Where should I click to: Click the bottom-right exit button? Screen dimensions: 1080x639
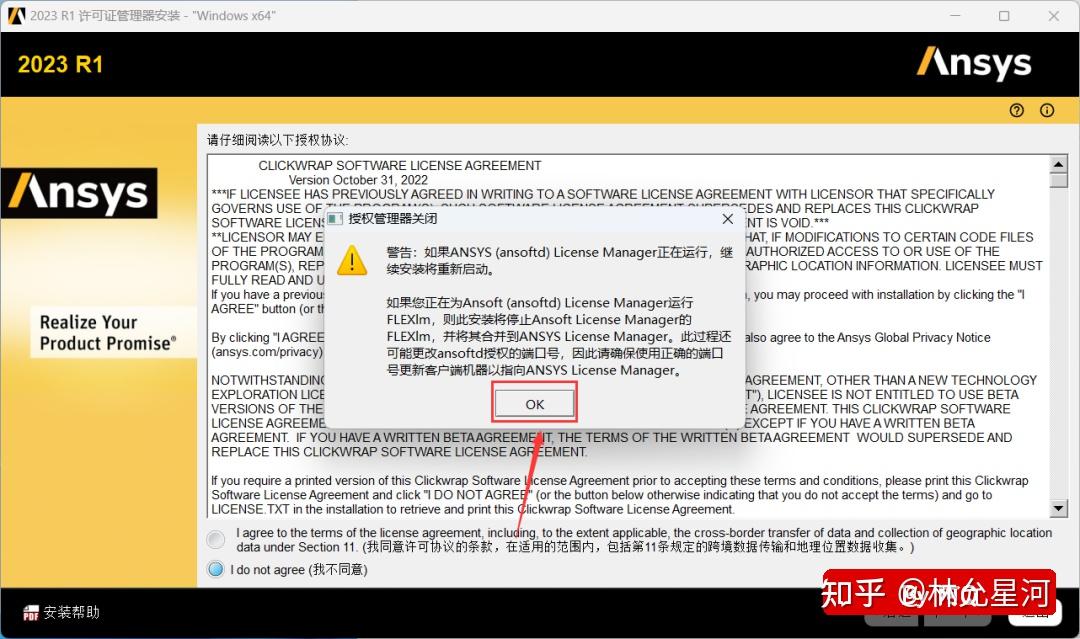pos(1035,612)
